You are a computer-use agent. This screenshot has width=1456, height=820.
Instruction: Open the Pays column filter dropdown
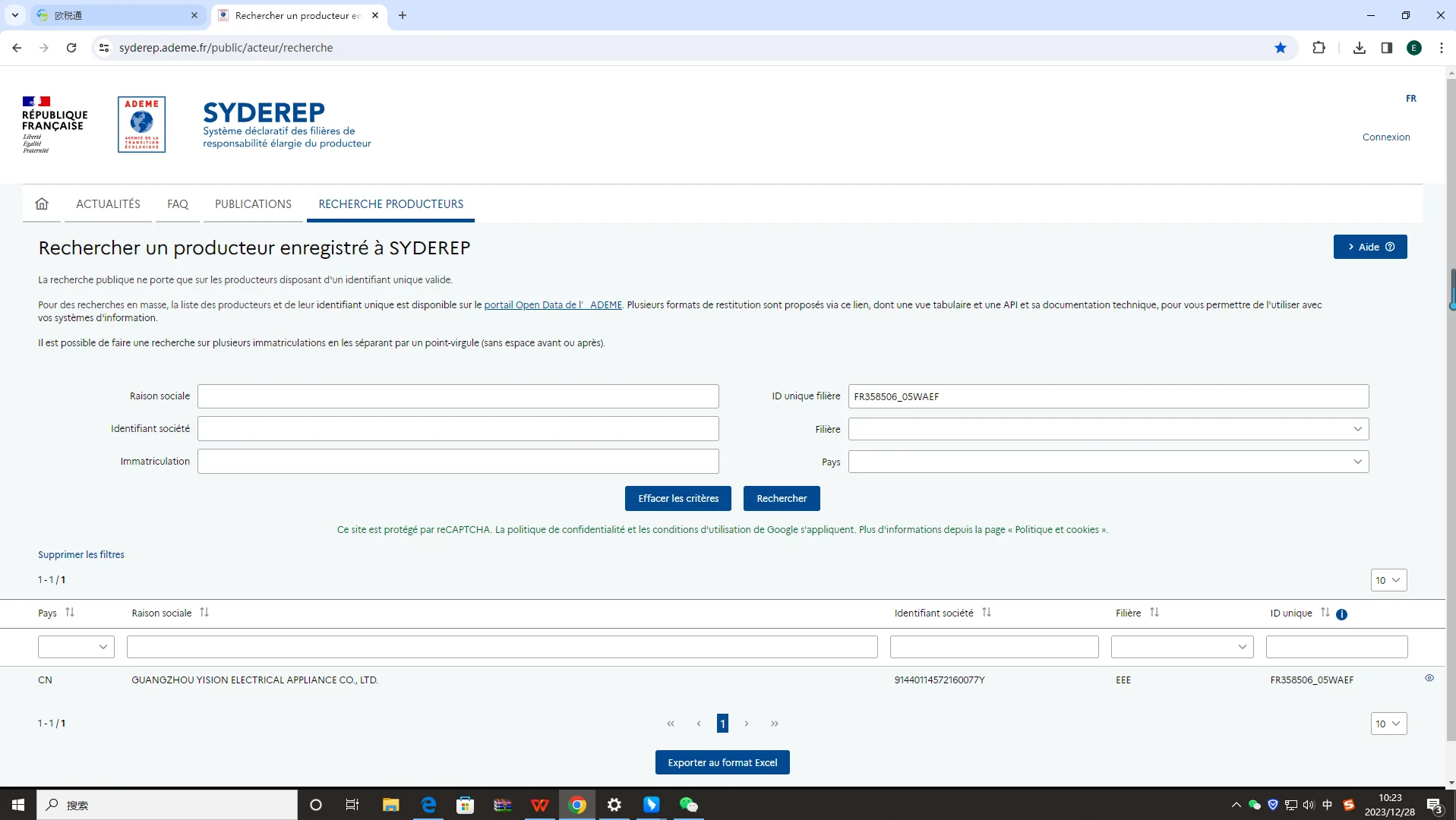76,647
